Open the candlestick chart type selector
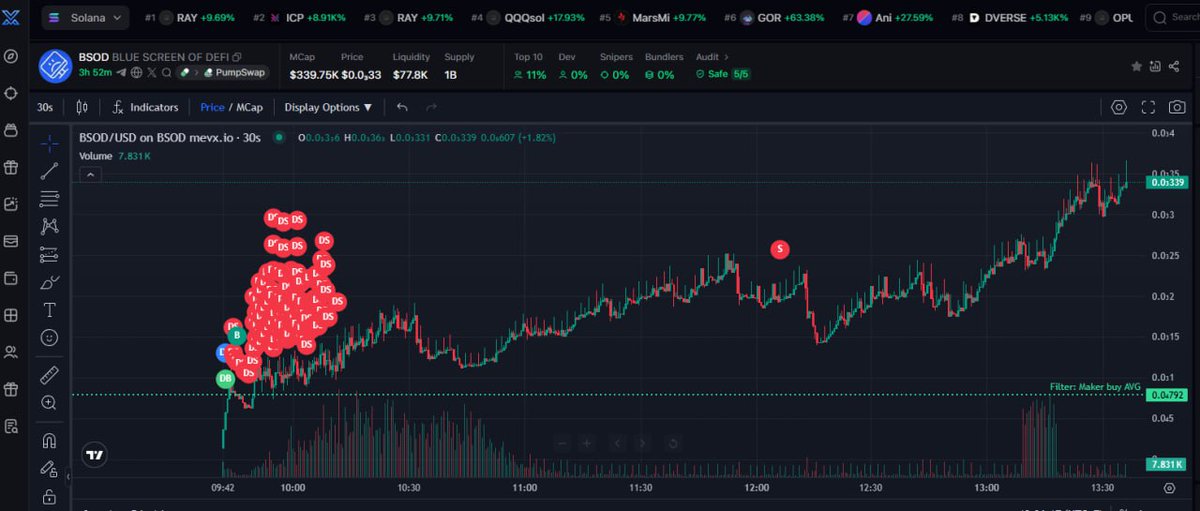The image size is (1200, 511). [81, 107]
